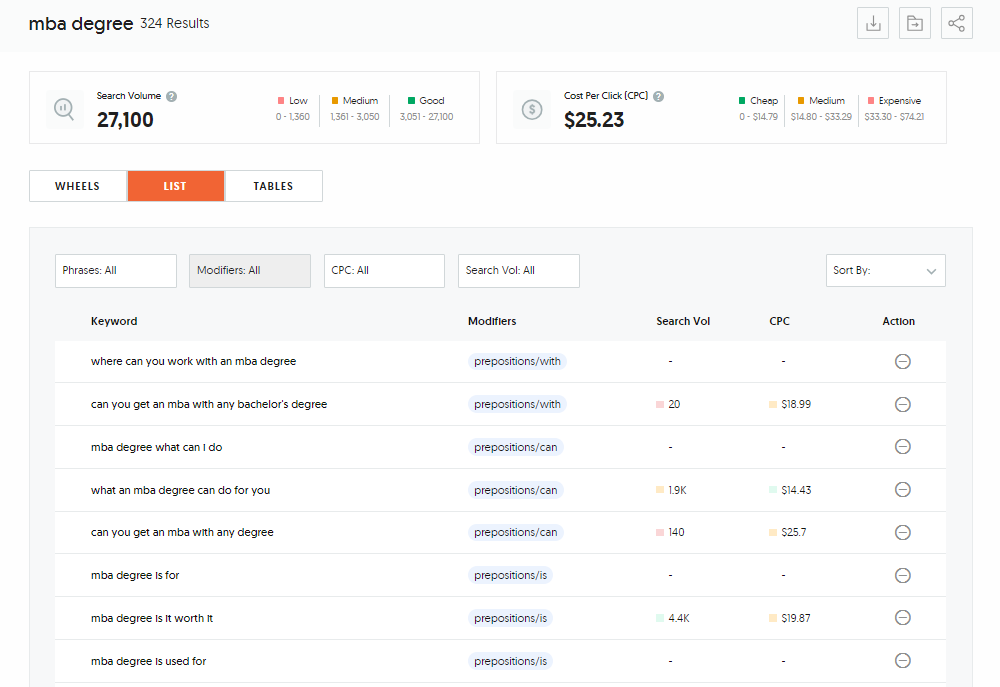This screenshot has height=687, width=1000.
Task: Expand the Sort By dropdown
Action: click(x=885, y=270)
